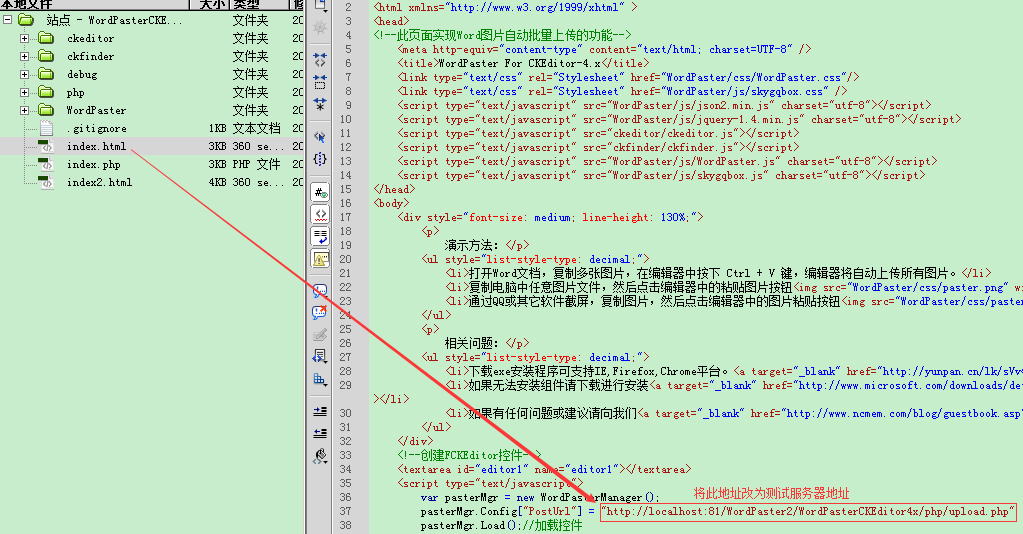Expand the ckeditor folder
The width and height of the screenshot is (1023, 534).
[25, 39]
